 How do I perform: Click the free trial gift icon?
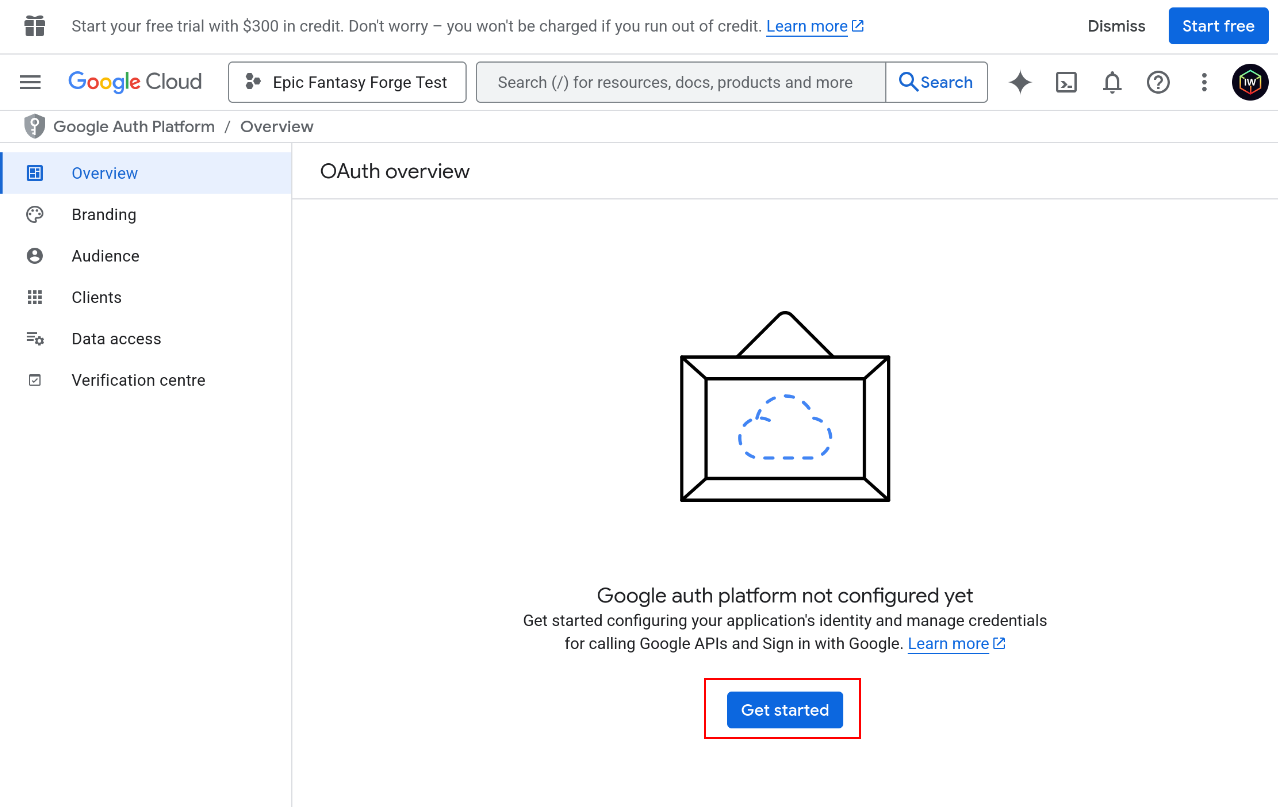[x=34, y=25]
